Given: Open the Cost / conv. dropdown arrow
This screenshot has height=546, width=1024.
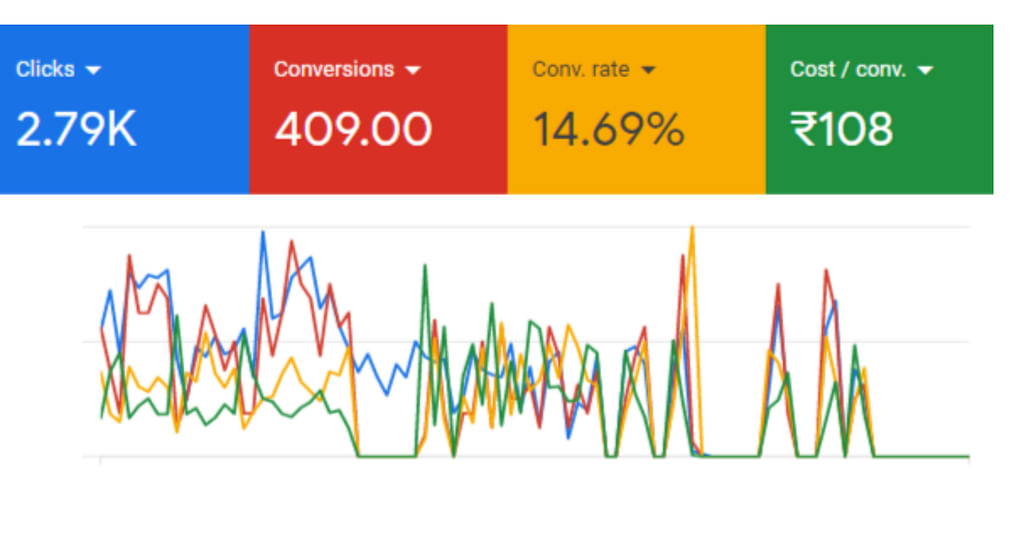Looking at the screenshot, I should [924, 70].
